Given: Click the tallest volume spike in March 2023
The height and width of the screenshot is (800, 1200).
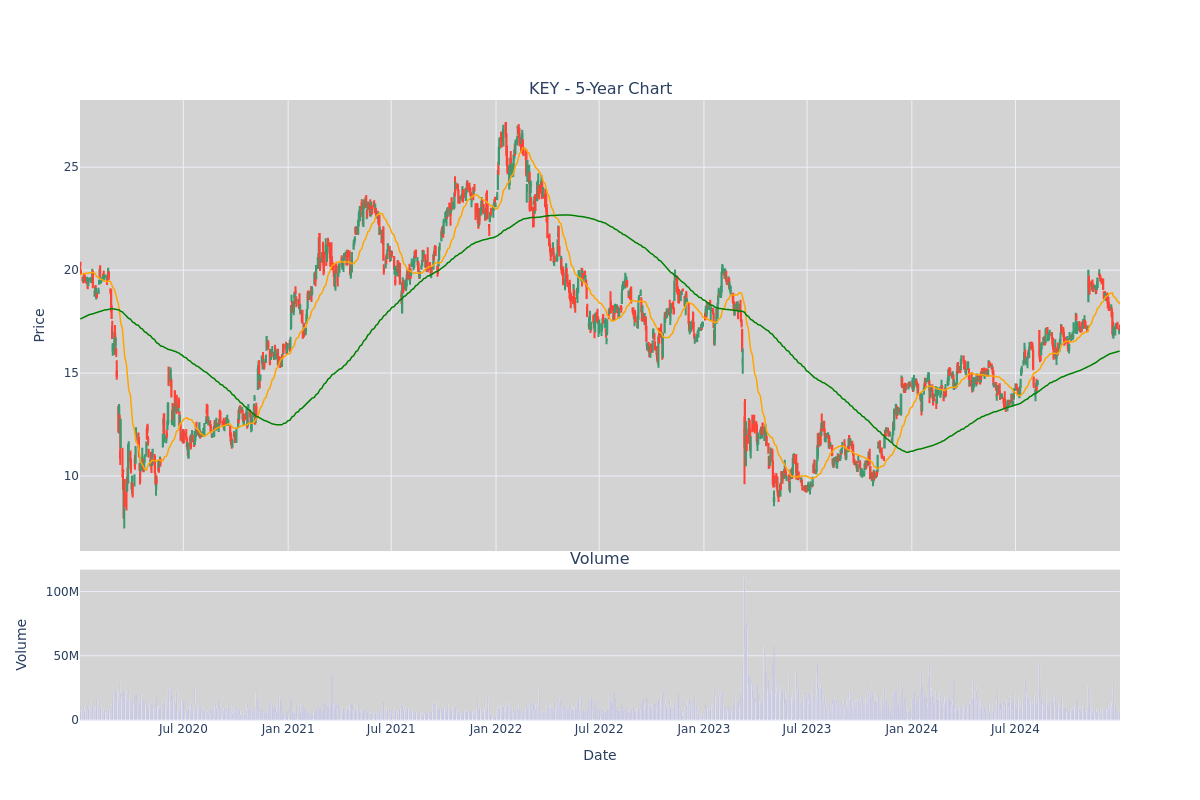Looking at the screenshot, I should [744, 648].
